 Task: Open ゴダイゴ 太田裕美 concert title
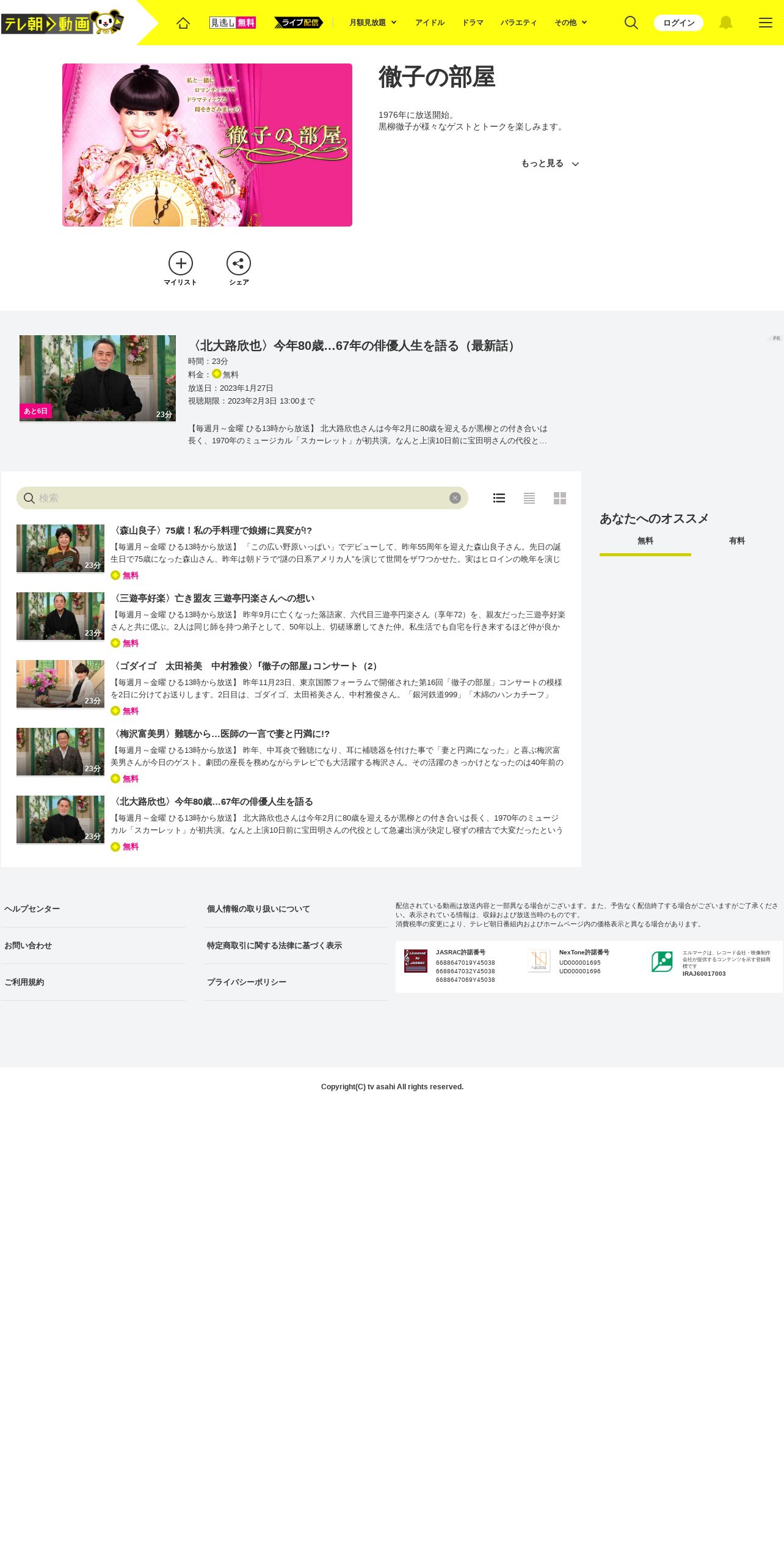point(246,666)
